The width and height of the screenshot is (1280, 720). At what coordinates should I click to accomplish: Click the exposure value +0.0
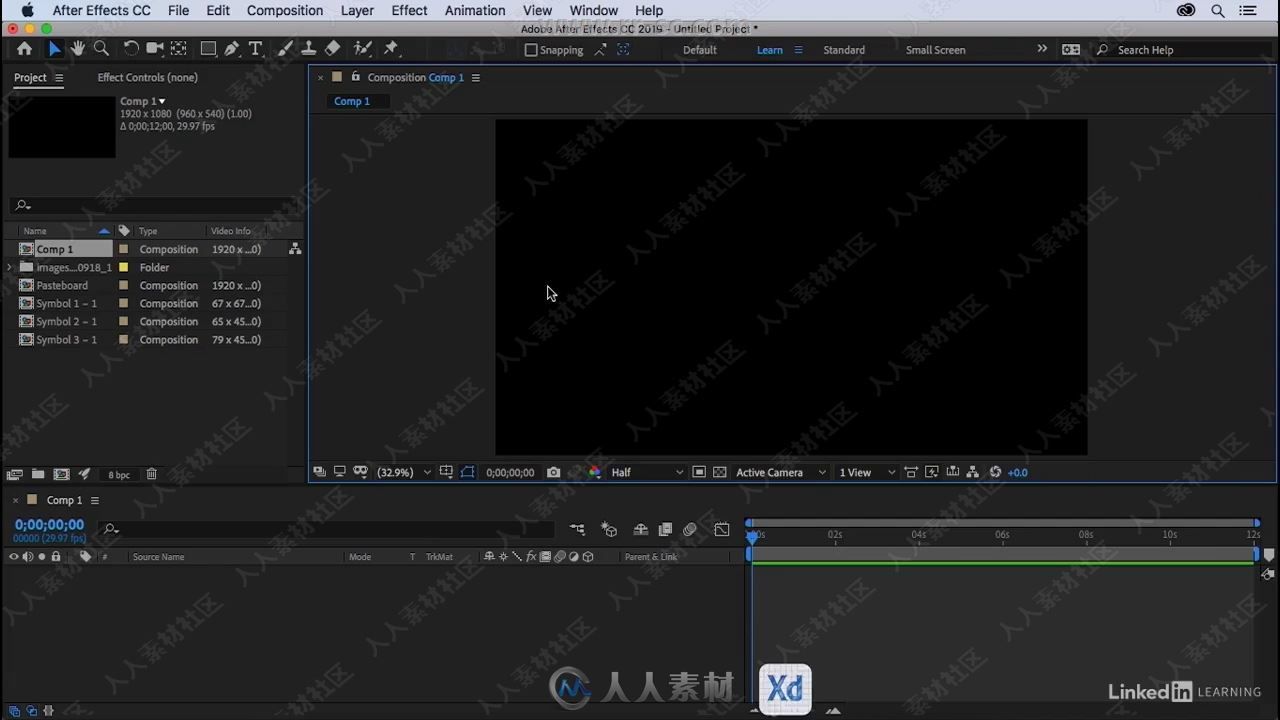coord(1017,472)
